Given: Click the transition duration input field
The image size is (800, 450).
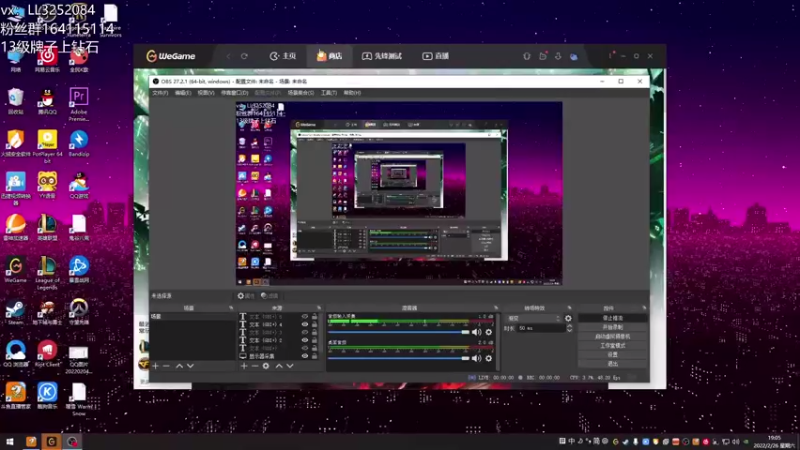Looking at the screenshot, I should point(541,328).
